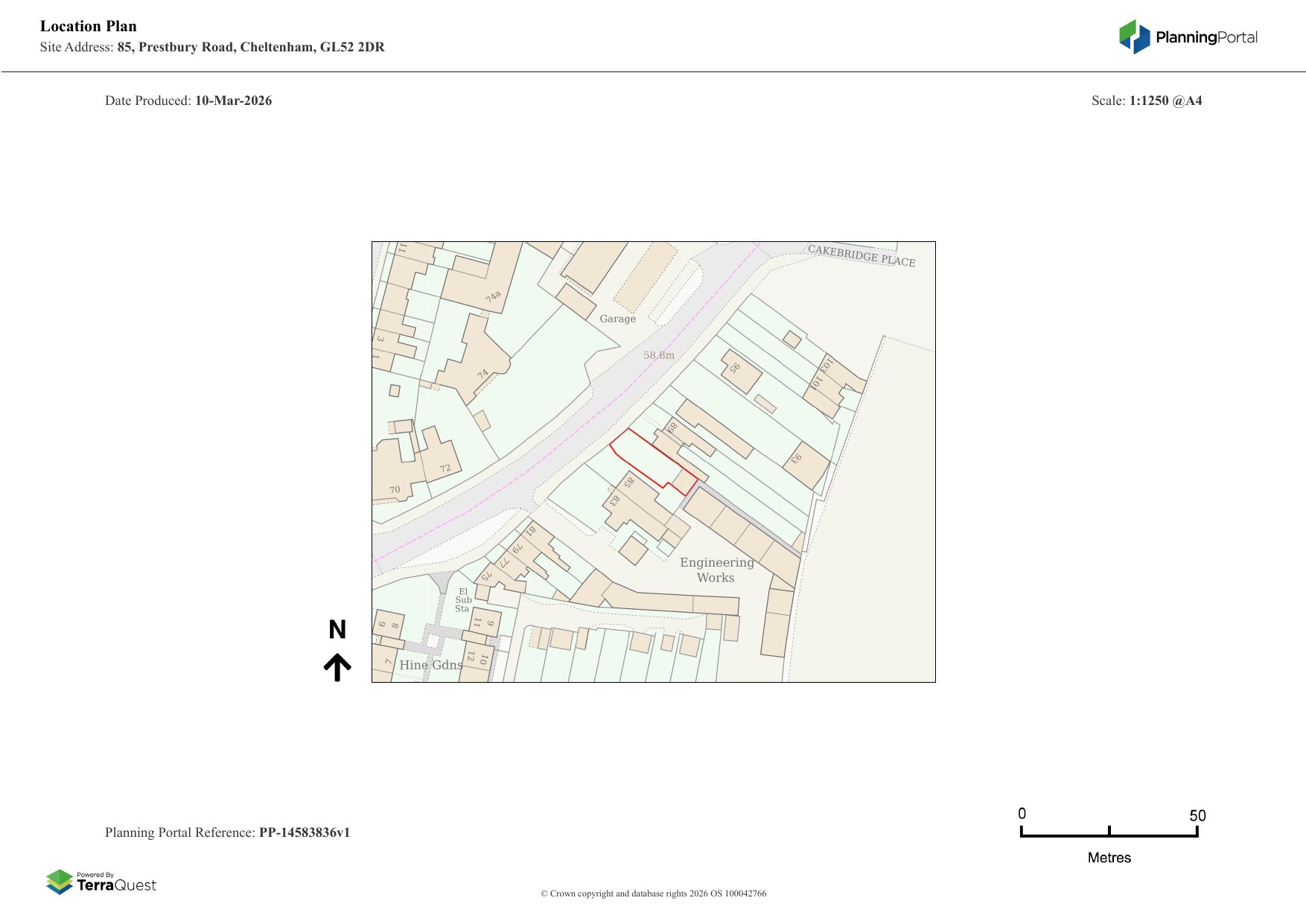The width and height of the screenshot is (1306, 924).
Task: Click the Hine Gdns street label
Action: 430,665
